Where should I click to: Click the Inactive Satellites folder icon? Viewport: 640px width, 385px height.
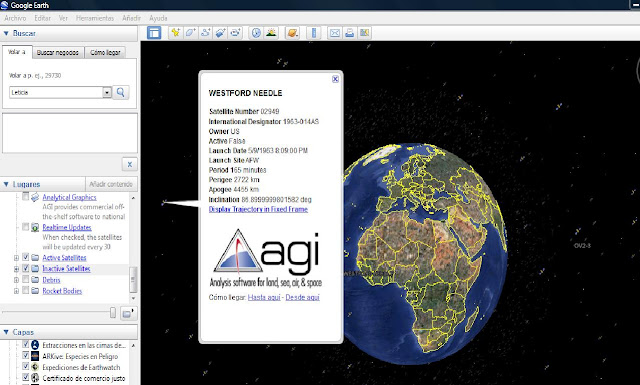pyautogui.click(x=35, y=269)
